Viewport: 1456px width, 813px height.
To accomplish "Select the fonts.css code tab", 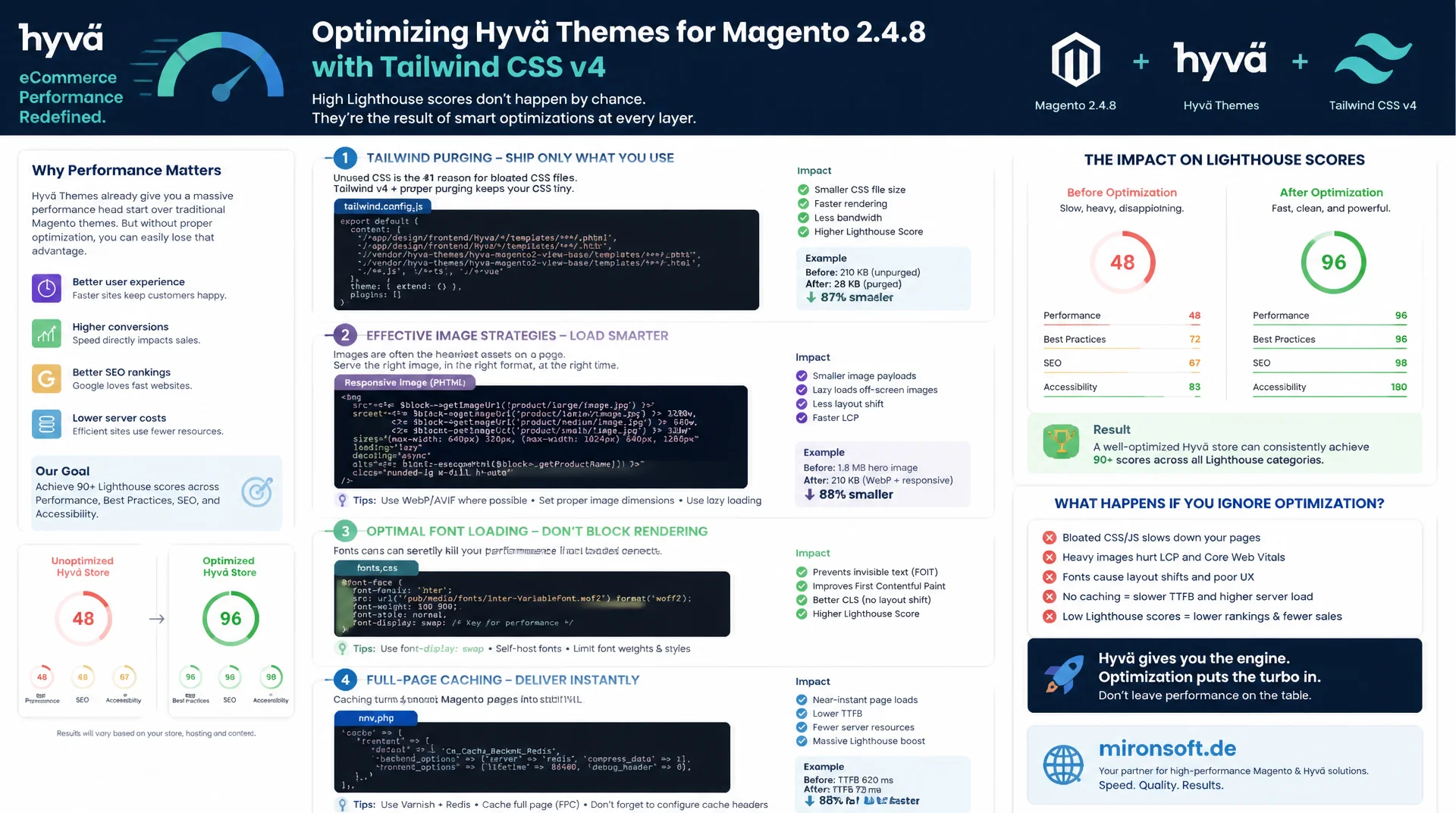I will pyautogui.click(x=376, y=567).
